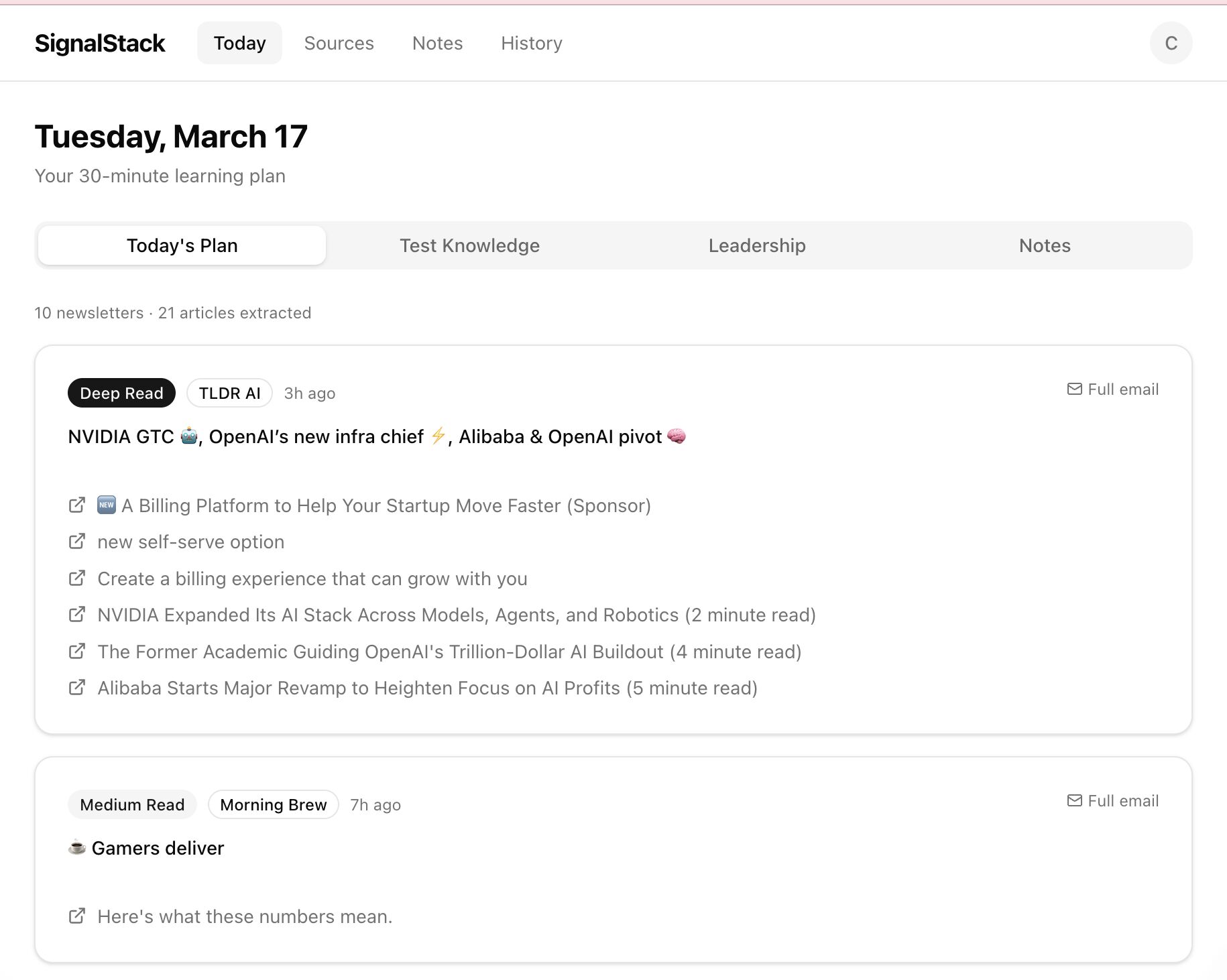Click the 7h ago timestamp

point(375,805)
